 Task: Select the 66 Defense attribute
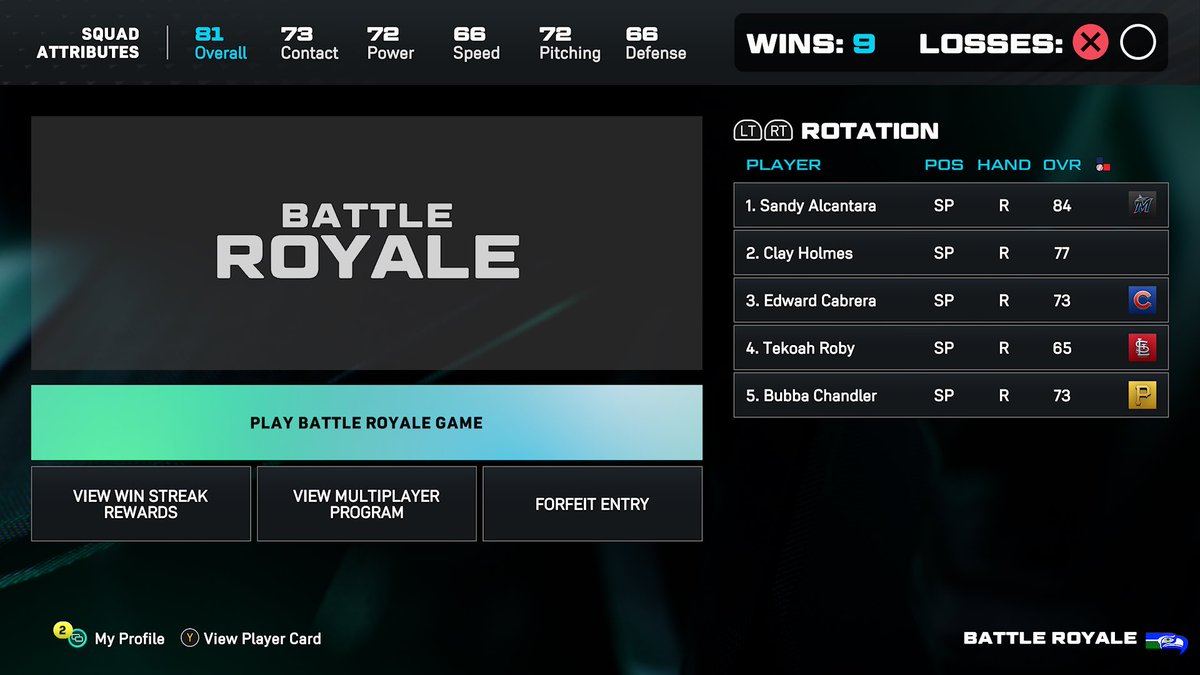656,43
